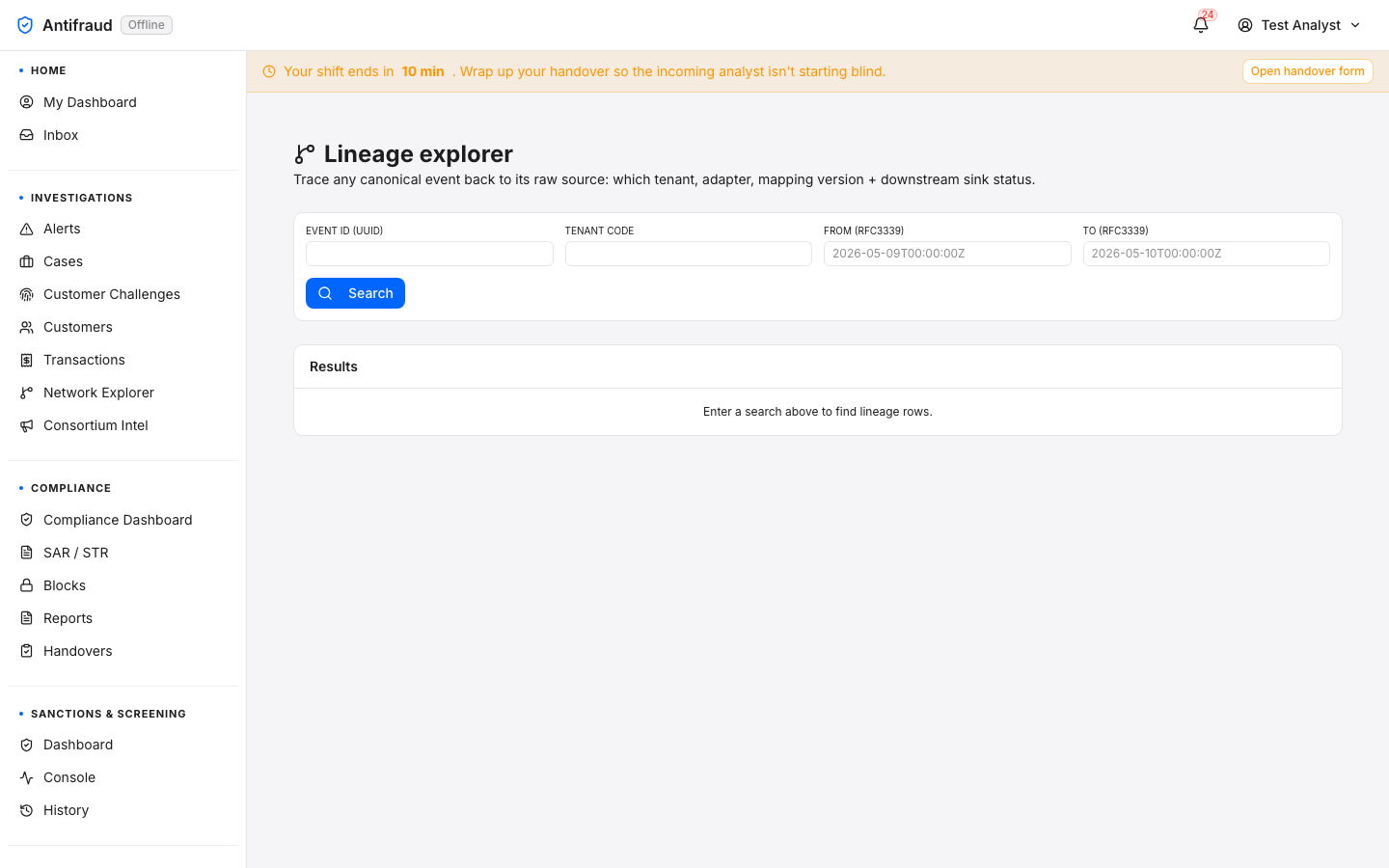Click the History clock icon
The image size is (1389, 868).
(27, 810)
